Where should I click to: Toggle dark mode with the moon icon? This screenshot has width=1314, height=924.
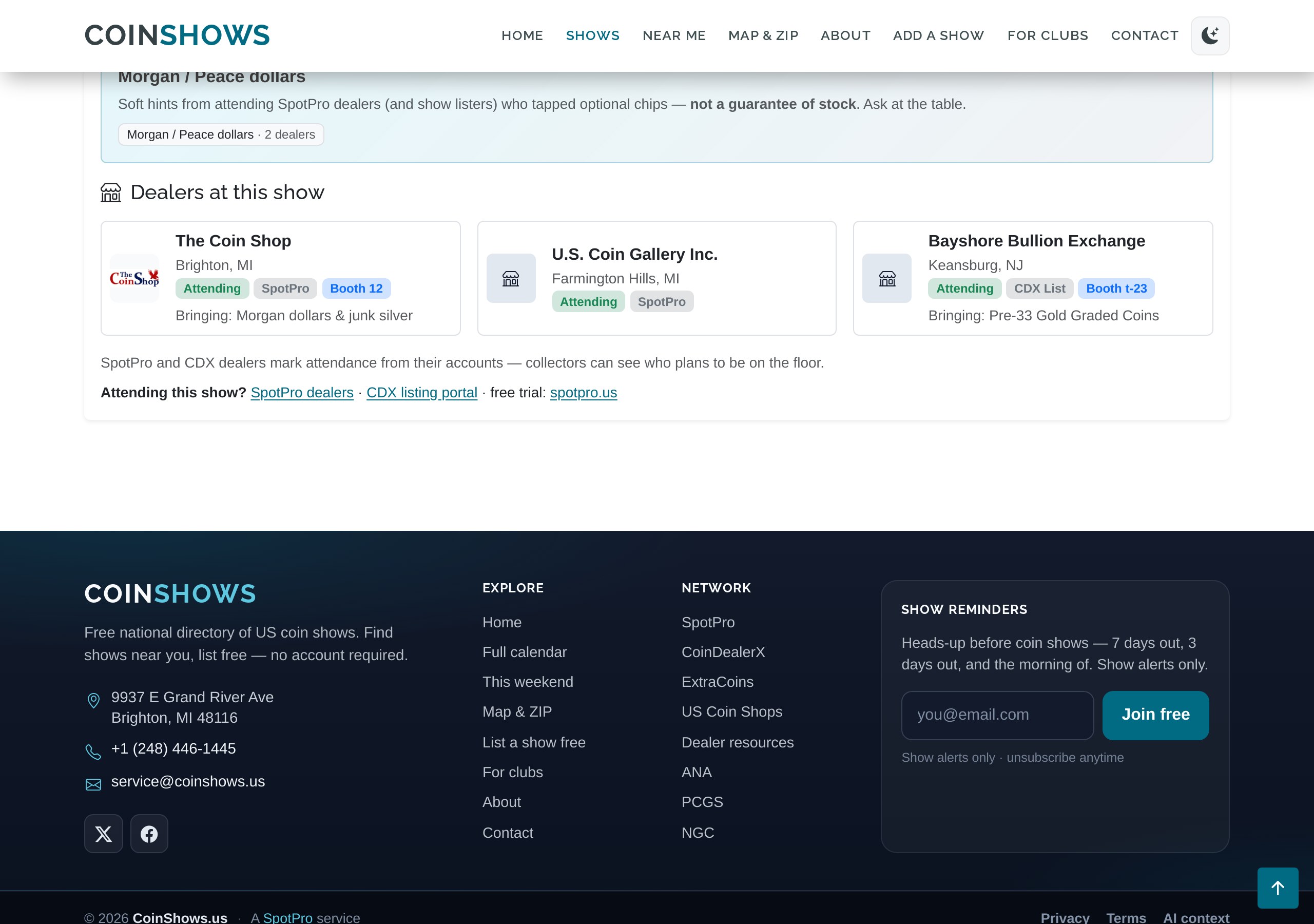click(x=1210, y=35)
